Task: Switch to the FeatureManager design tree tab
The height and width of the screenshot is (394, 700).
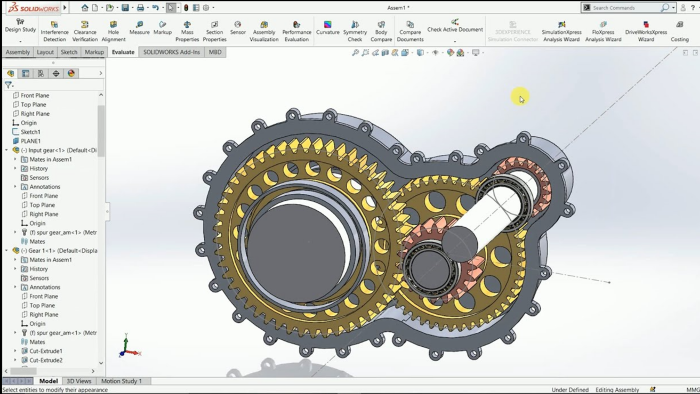Action: tap(10, 73)
